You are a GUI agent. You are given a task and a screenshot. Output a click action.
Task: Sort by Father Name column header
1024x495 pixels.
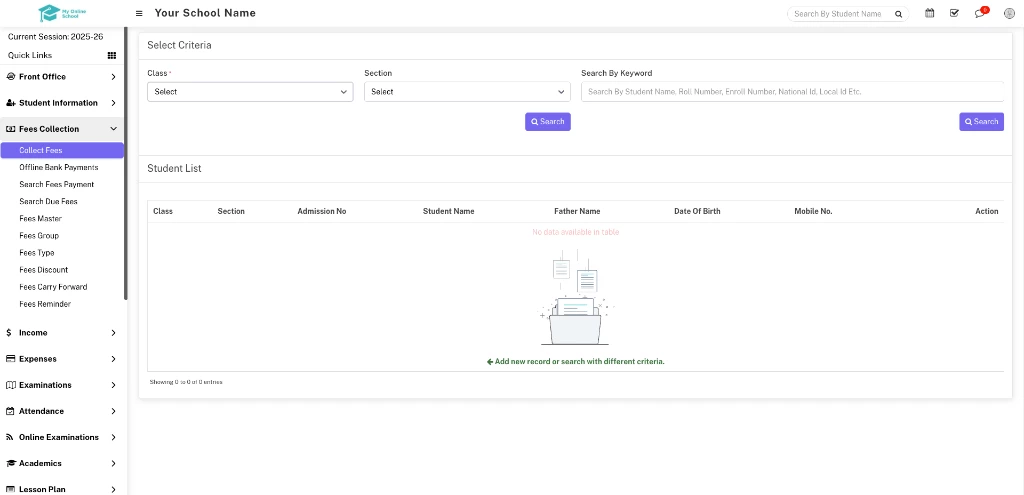point(577,211)
